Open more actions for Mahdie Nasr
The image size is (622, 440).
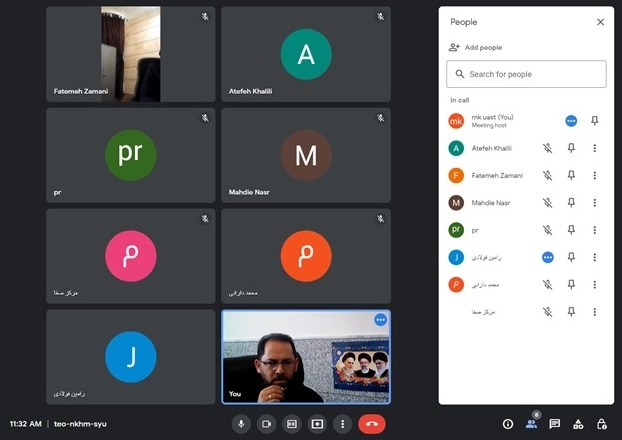[594, 202]
